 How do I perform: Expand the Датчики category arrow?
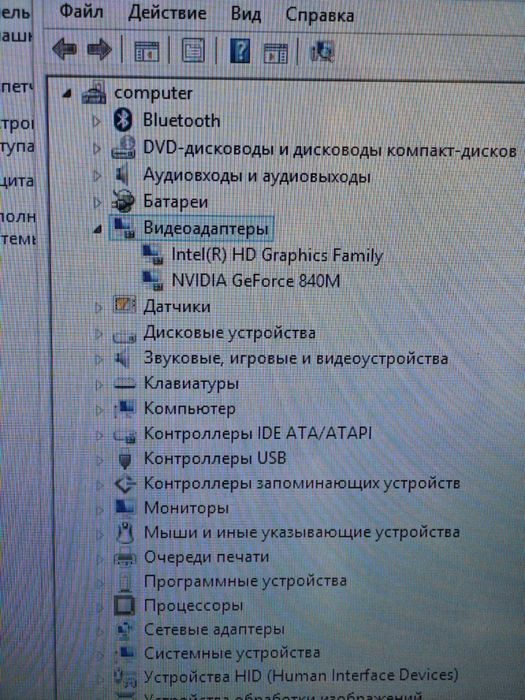[98, 307]
